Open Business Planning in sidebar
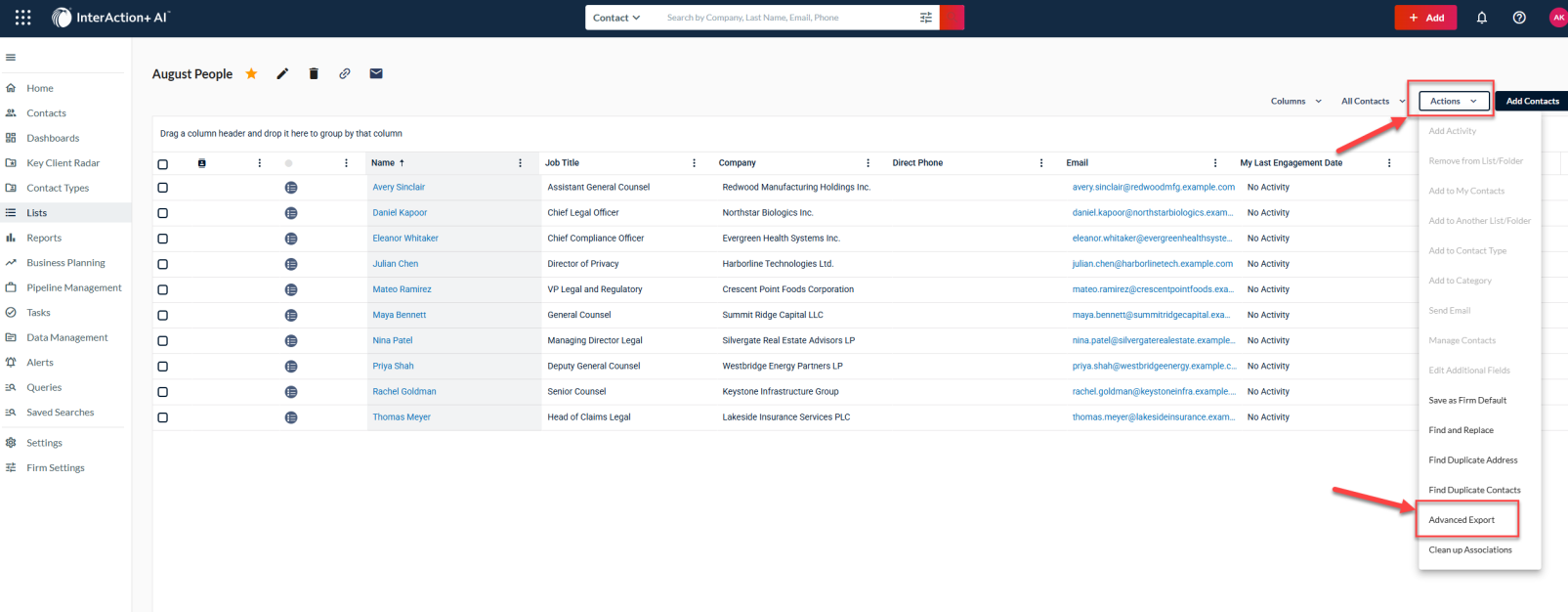The width and height of the screenshot is (1568, 612). pos(65,262)
